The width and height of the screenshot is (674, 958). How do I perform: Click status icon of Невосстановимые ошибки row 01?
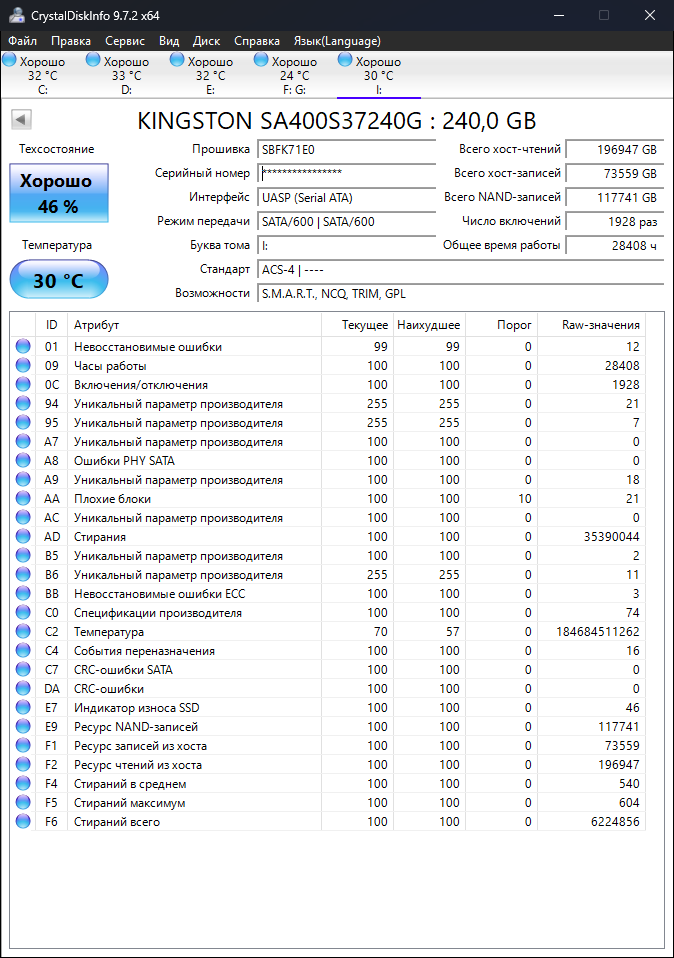pyautogui.click(x=23, y=346)
